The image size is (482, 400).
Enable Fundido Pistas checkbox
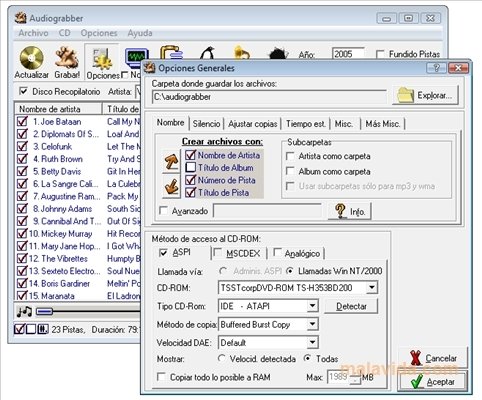pyautogui.click(x=380, y=54)
